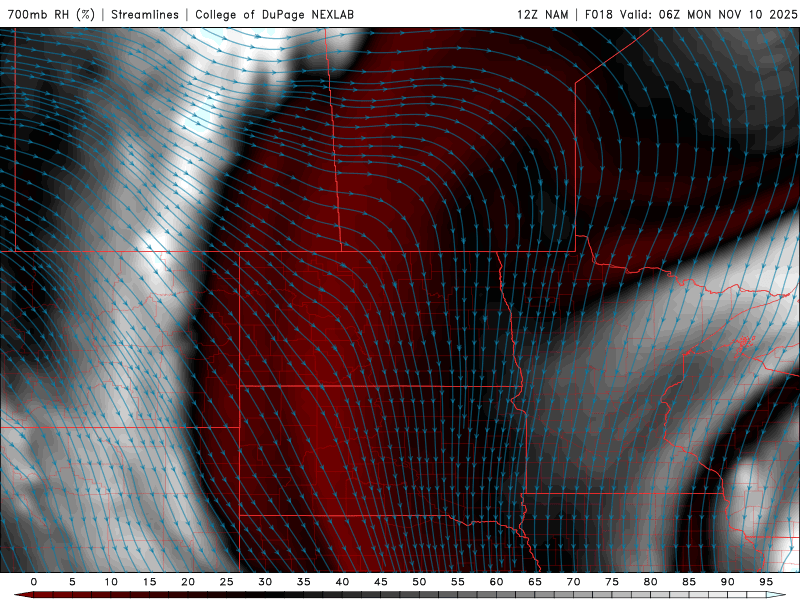Click the colorbar label '0'
This screenshot has height=600, width=800.
point(34,582)
